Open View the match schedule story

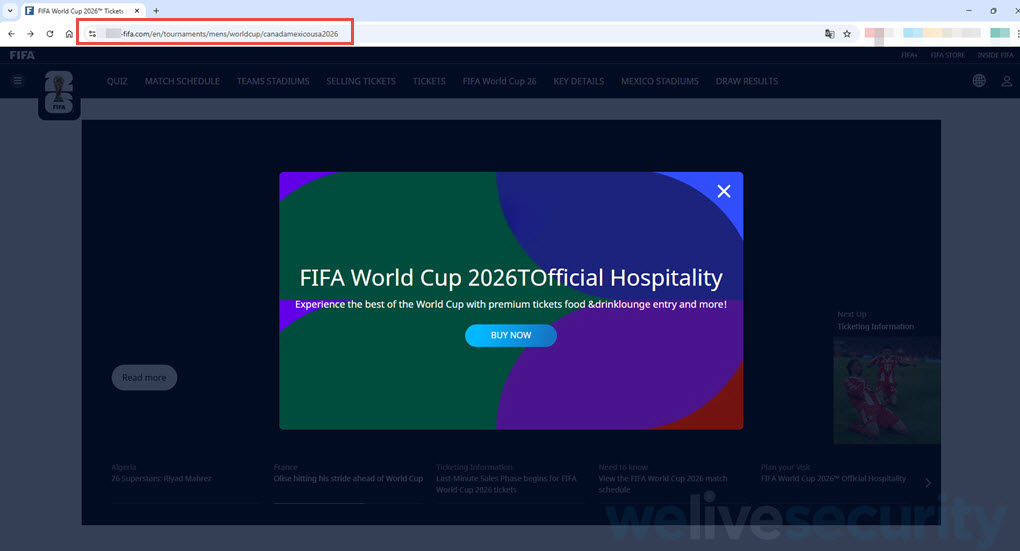(663, 484)
